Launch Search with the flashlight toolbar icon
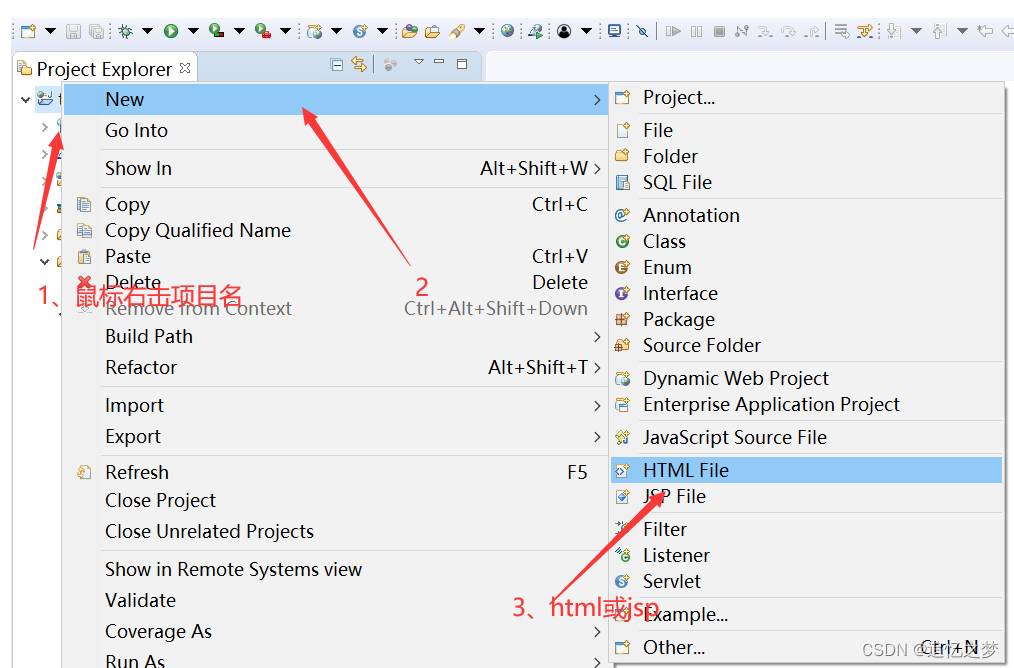 point(459,30)
